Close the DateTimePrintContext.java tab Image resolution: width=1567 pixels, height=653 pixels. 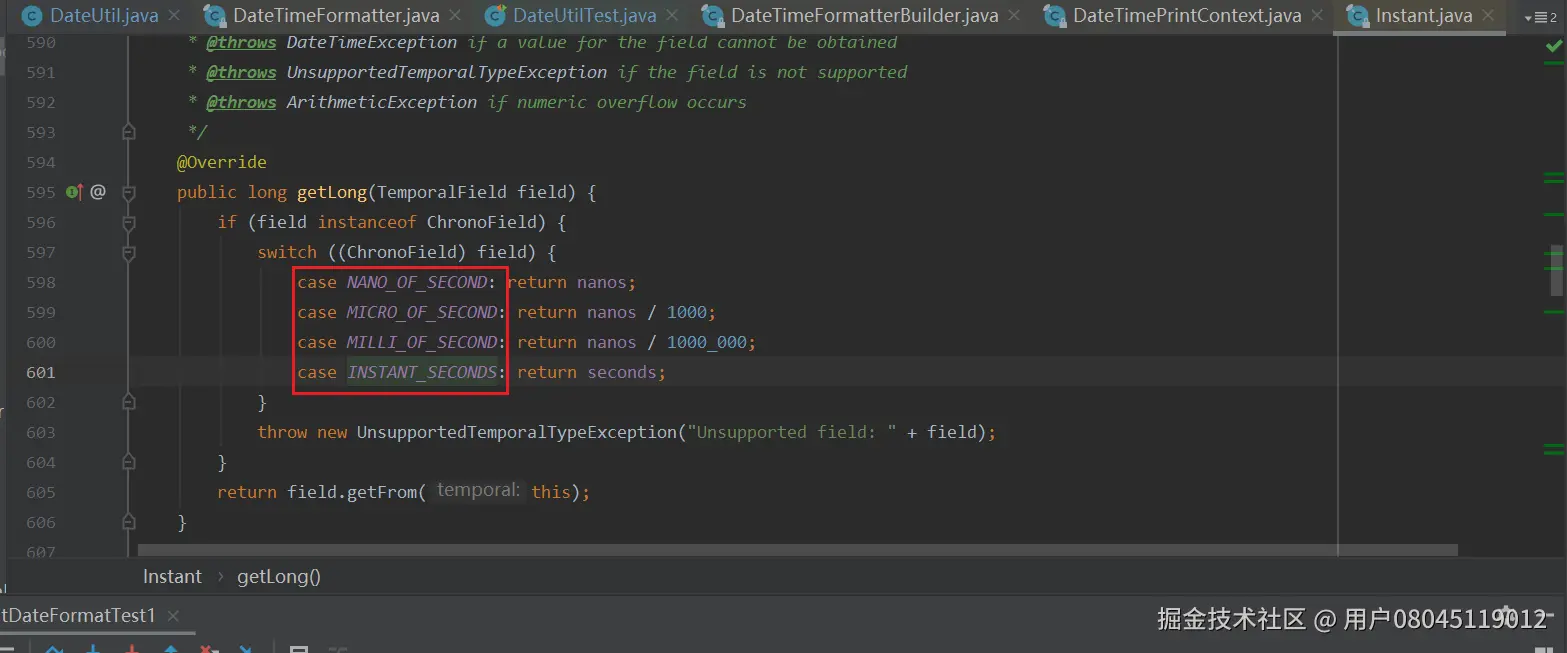[1319, 16]
